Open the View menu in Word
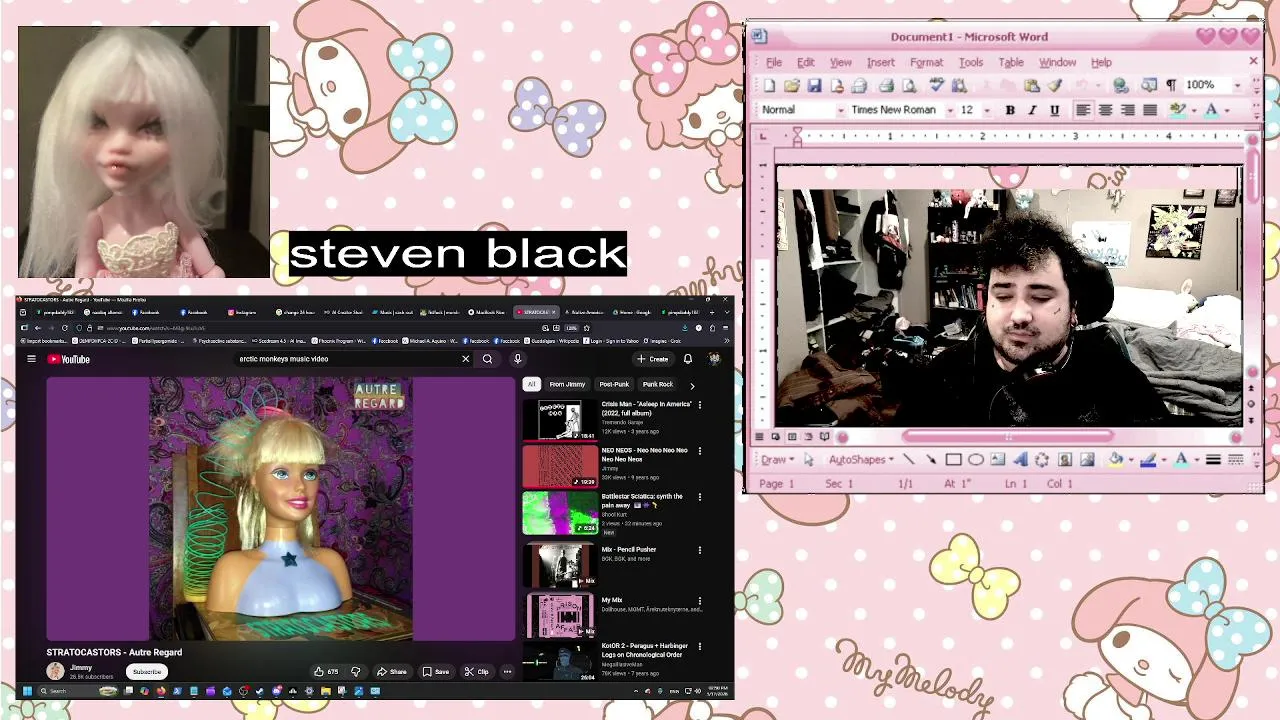The image size is (1280, 720). point(840,62)
